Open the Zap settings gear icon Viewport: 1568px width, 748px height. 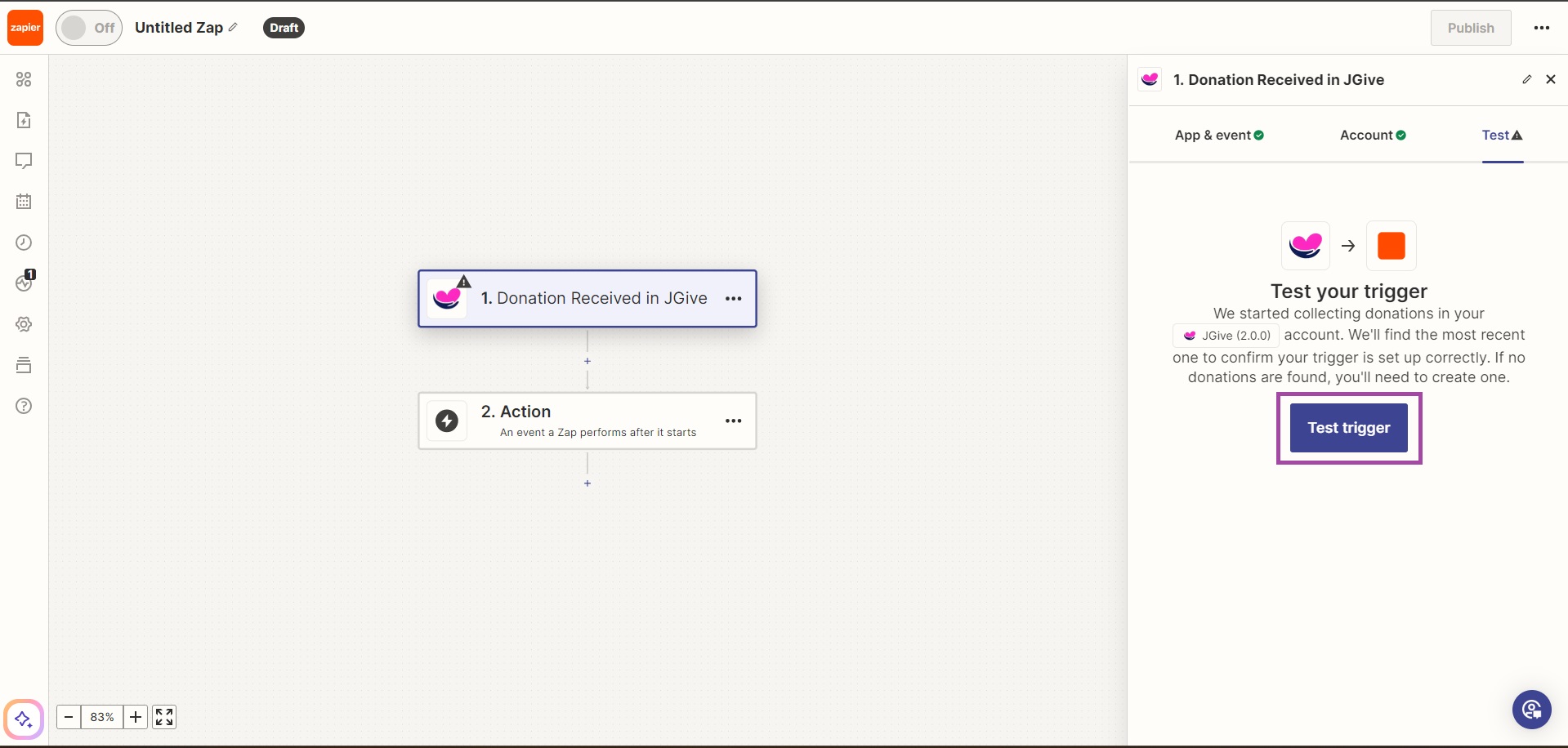(24, 324)
